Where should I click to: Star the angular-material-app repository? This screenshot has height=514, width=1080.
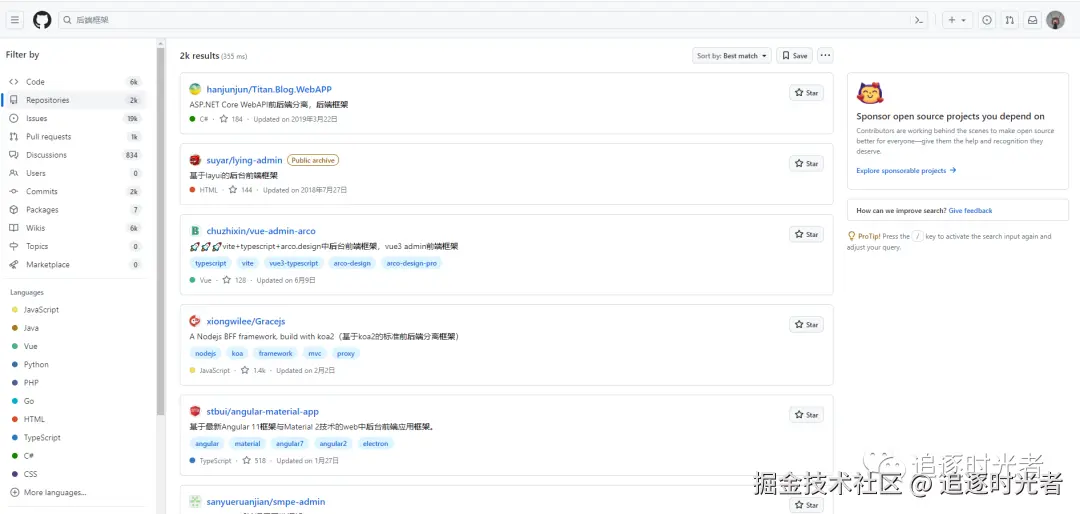click(807, 415)
